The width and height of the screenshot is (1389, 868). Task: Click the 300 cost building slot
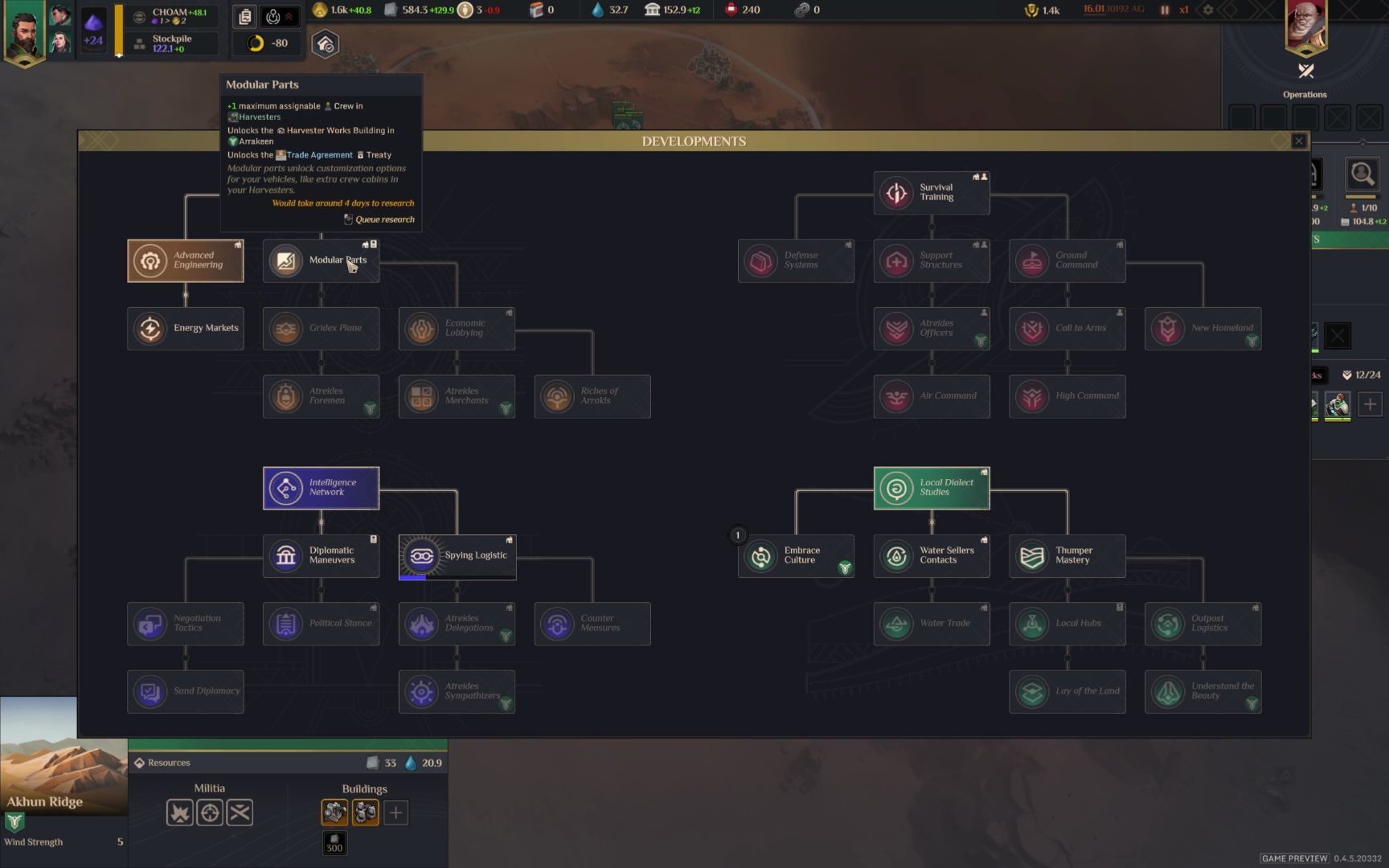[x=334, y=843]
